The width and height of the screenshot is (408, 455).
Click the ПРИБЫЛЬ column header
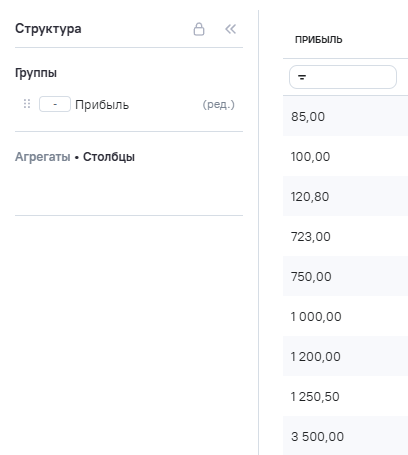pyautogui.click(x=319, y=40)
